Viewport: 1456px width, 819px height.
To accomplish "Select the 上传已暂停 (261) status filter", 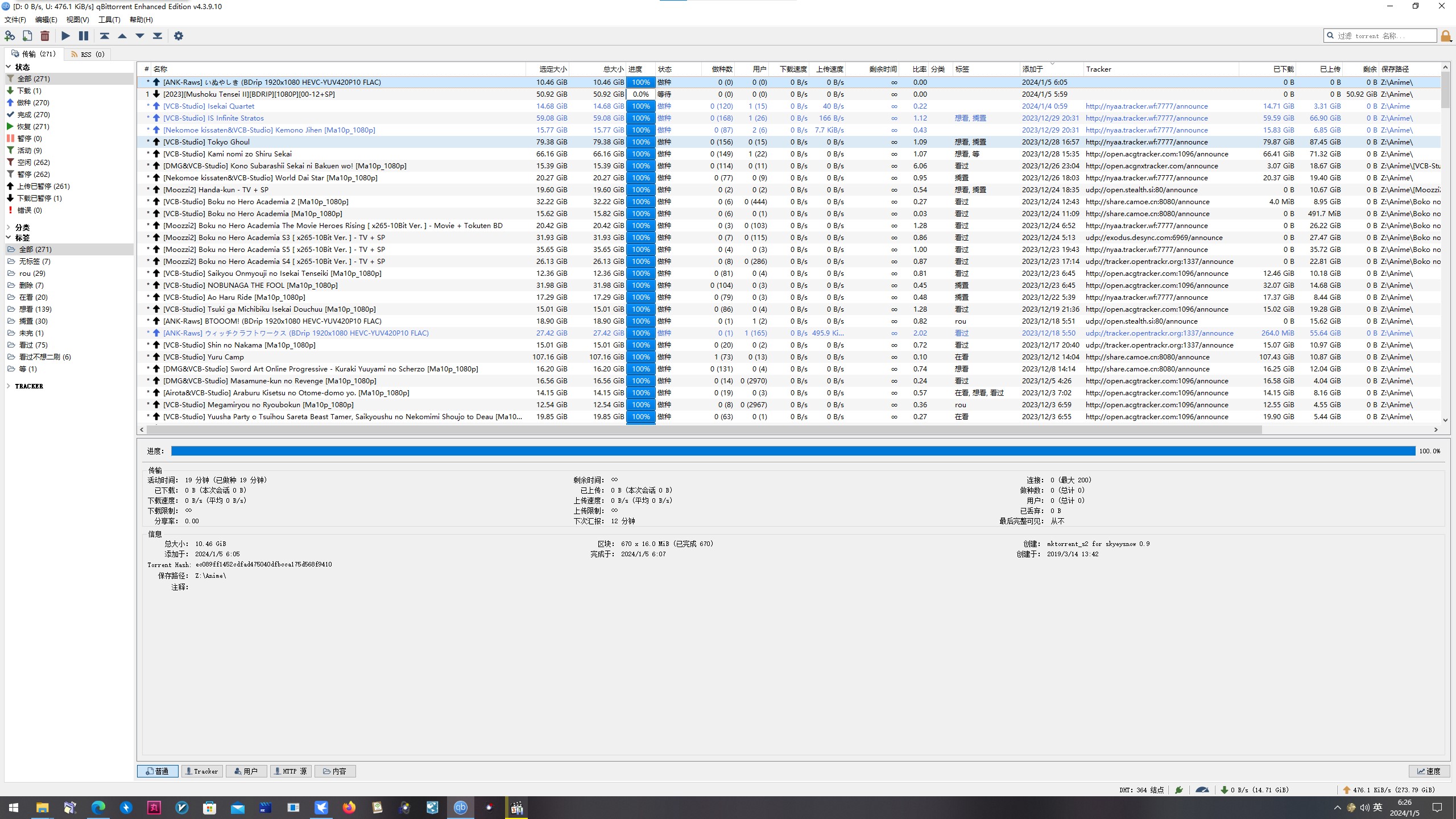I will 69,186.
